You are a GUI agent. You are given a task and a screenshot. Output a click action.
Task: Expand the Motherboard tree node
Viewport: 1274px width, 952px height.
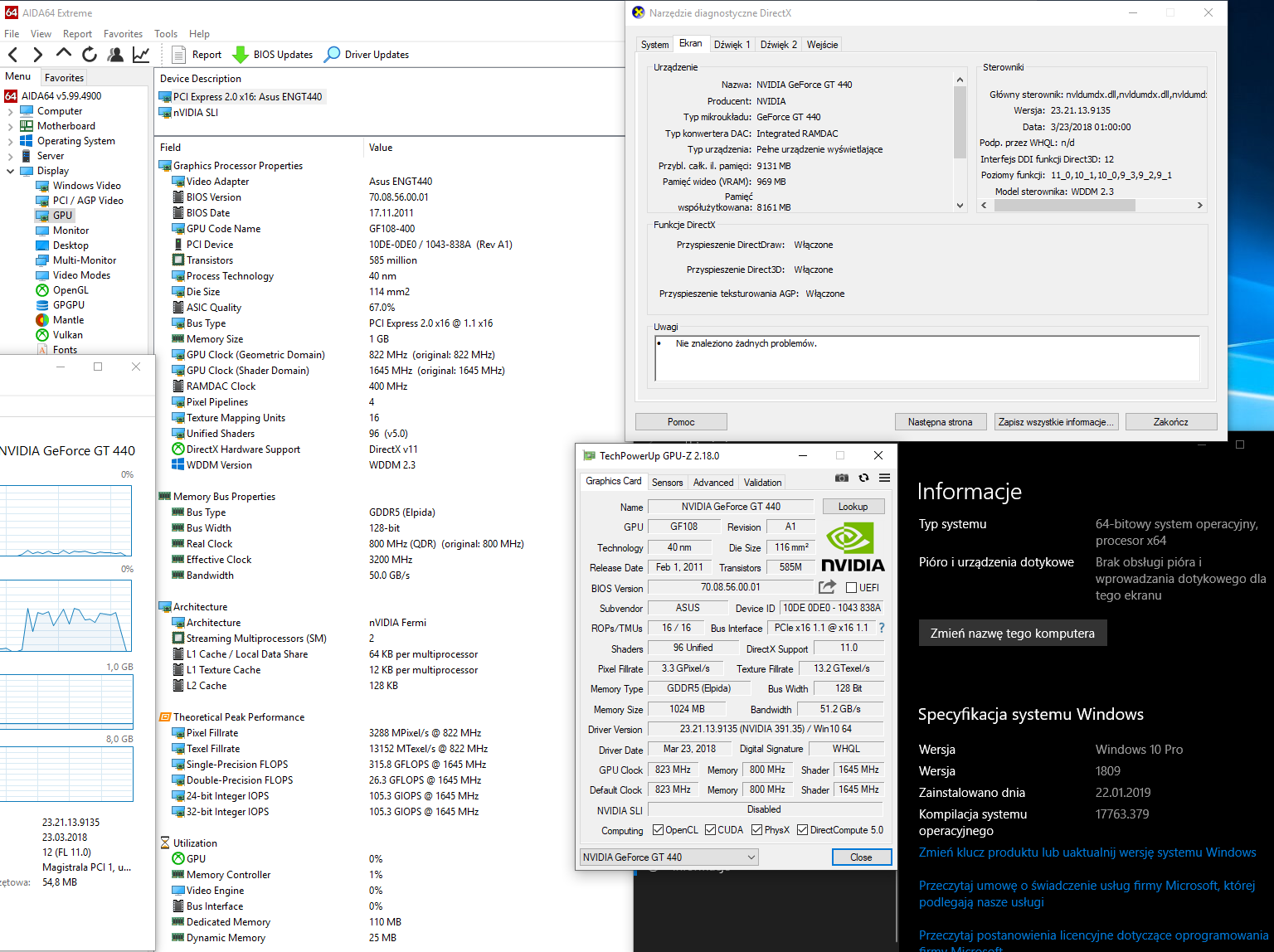tap(10, 126)
